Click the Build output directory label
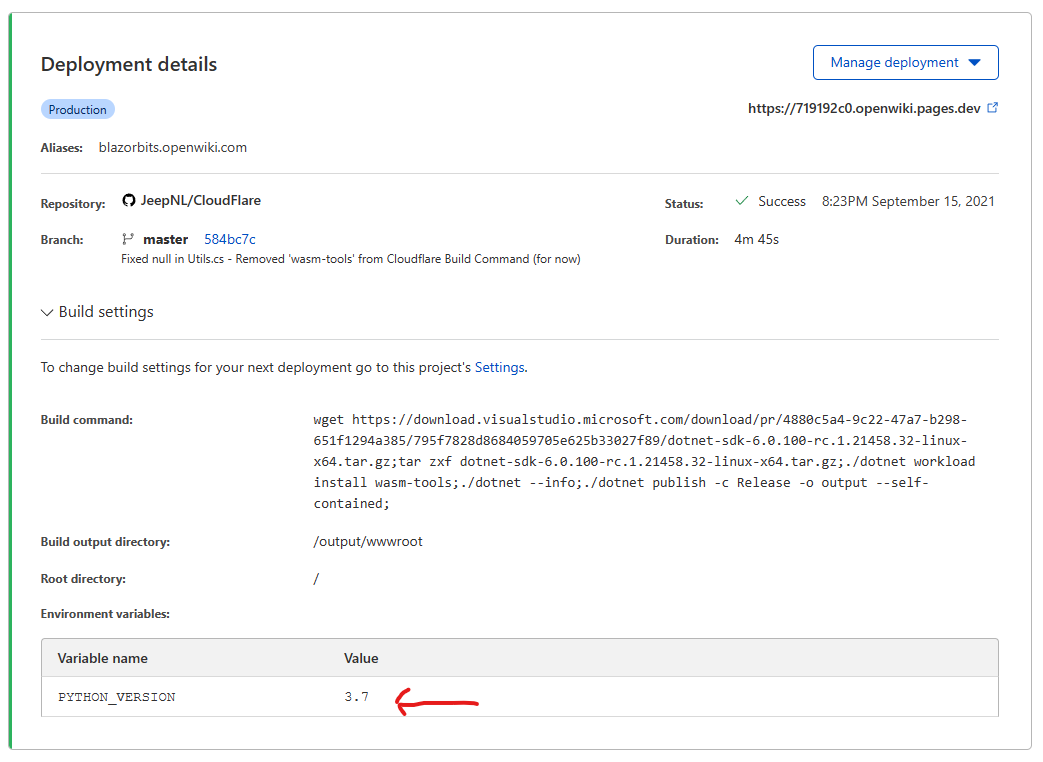The image size is (1043, 762). click(105, 542)
